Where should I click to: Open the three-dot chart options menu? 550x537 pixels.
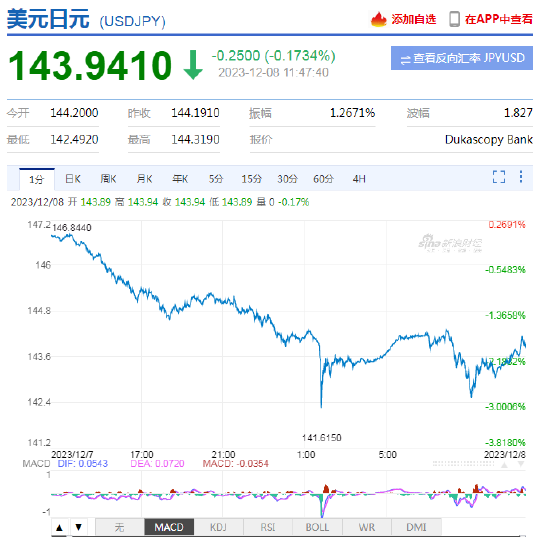click(x=521, y=177)
